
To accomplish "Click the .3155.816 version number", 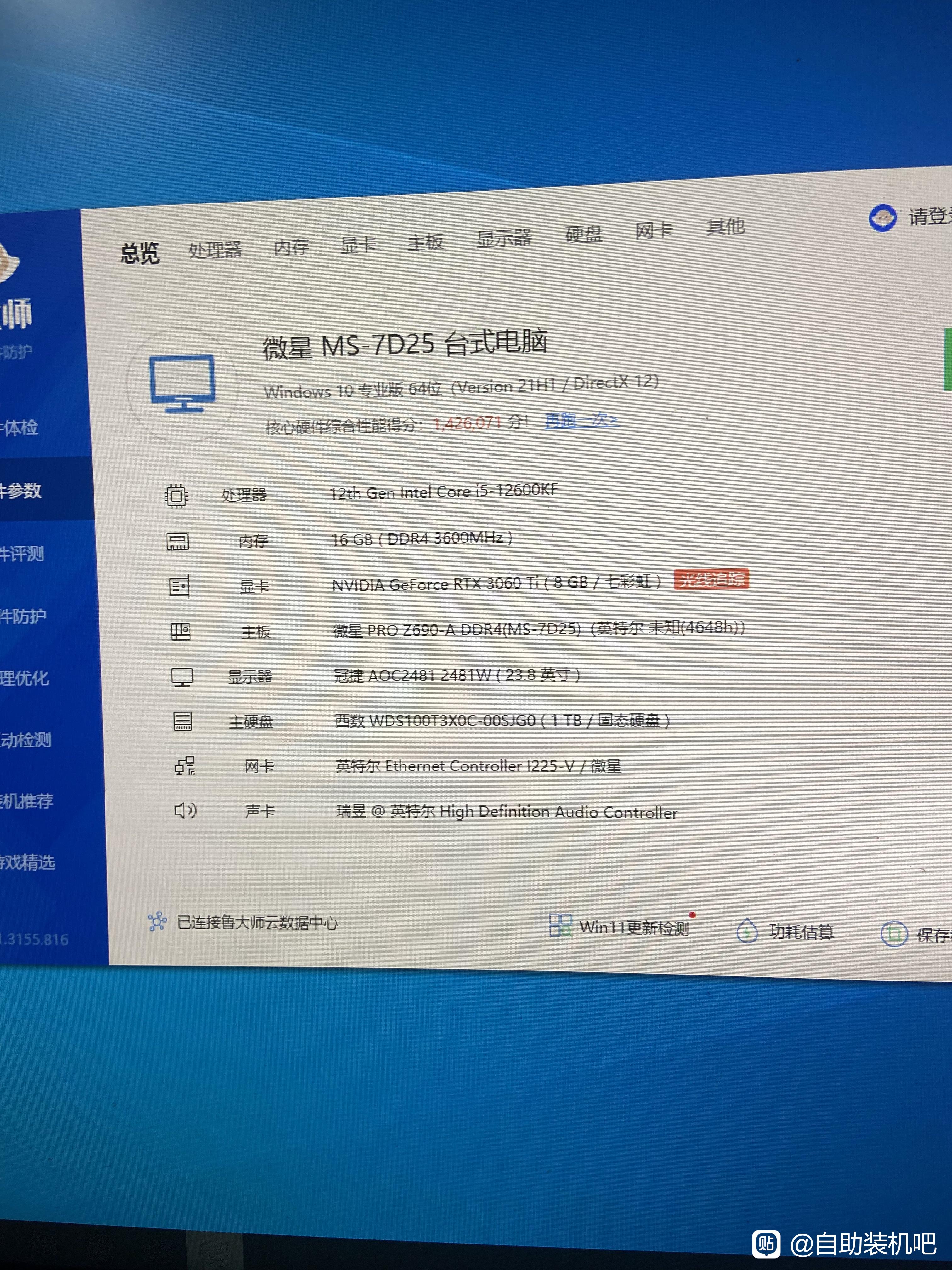I will 34,939.
